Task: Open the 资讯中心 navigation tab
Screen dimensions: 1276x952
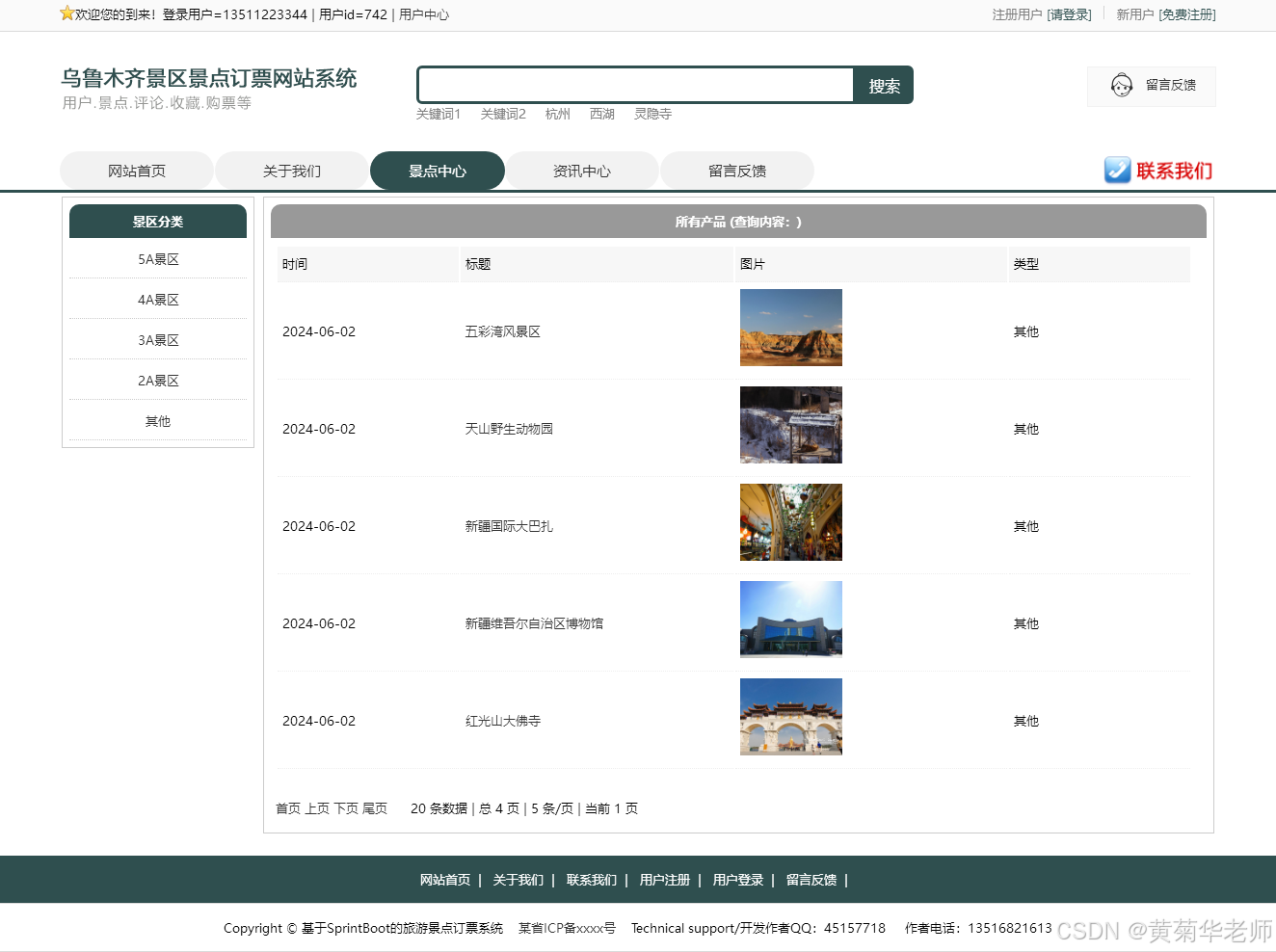Action: click(x=582, y=171)
